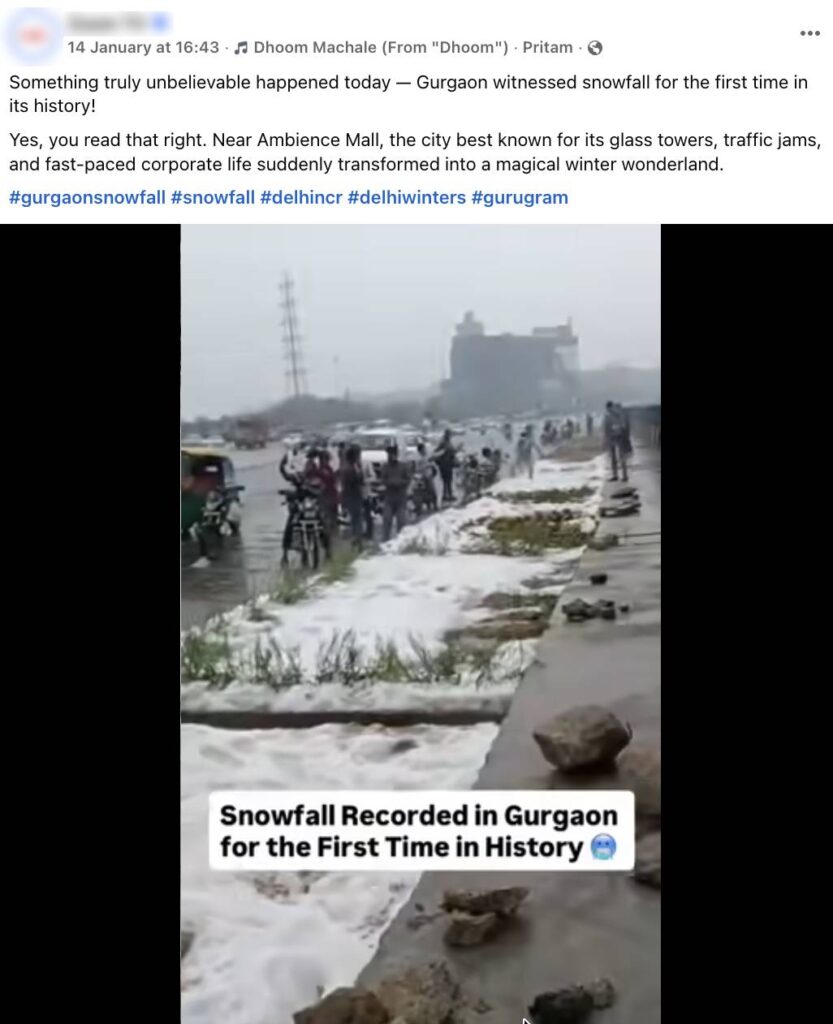Screen dimensions: 833x1024
Task: Click the globe public audience icon
Action: [x=595, y=48]
